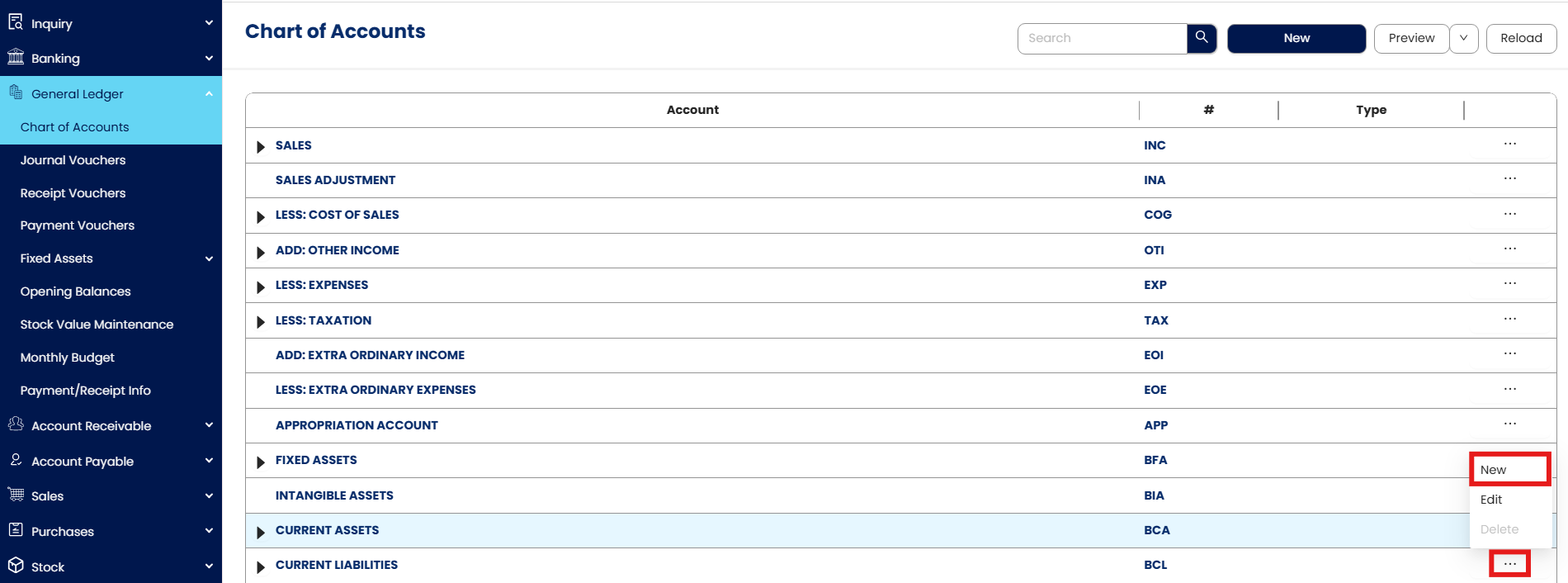Expand the LESS: COST OF SALES group

coord(261,217)
